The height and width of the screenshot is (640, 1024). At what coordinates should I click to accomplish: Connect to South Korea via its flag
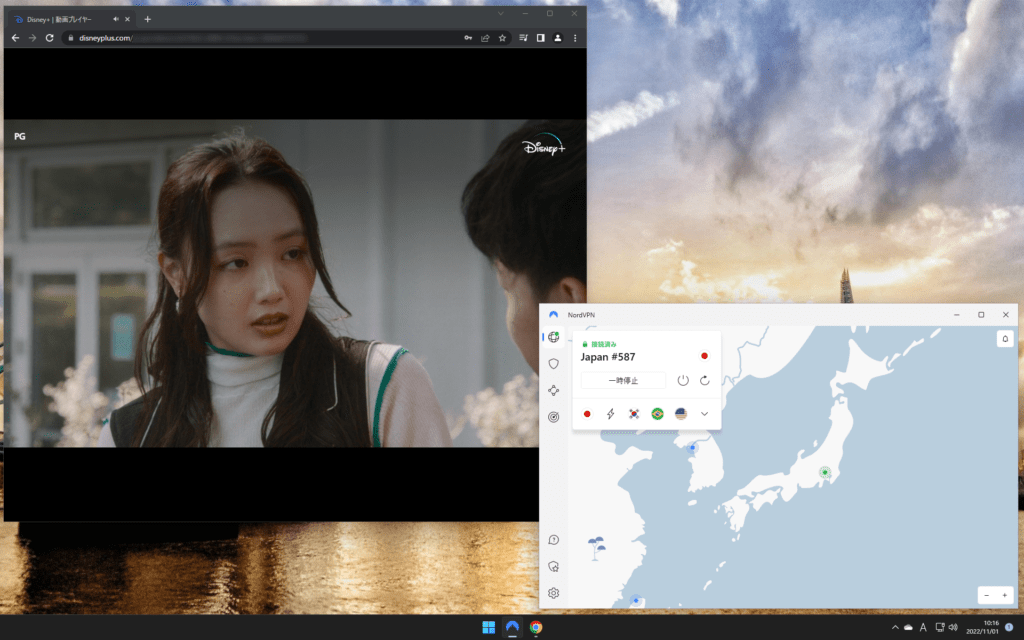point(634,414)
